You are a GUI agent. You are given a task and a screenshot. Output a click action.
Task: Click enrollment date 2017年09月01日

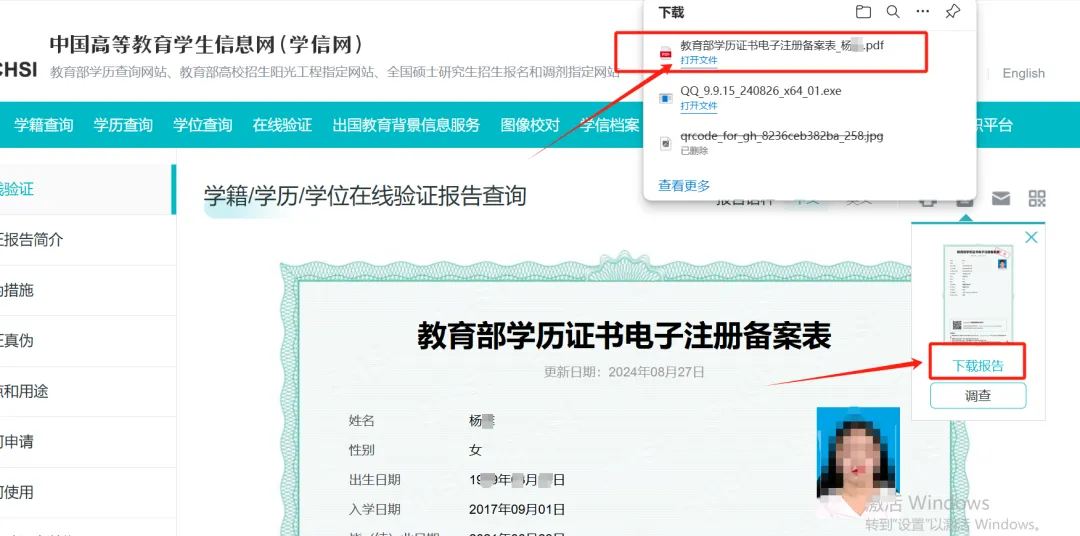click(517, 510)
